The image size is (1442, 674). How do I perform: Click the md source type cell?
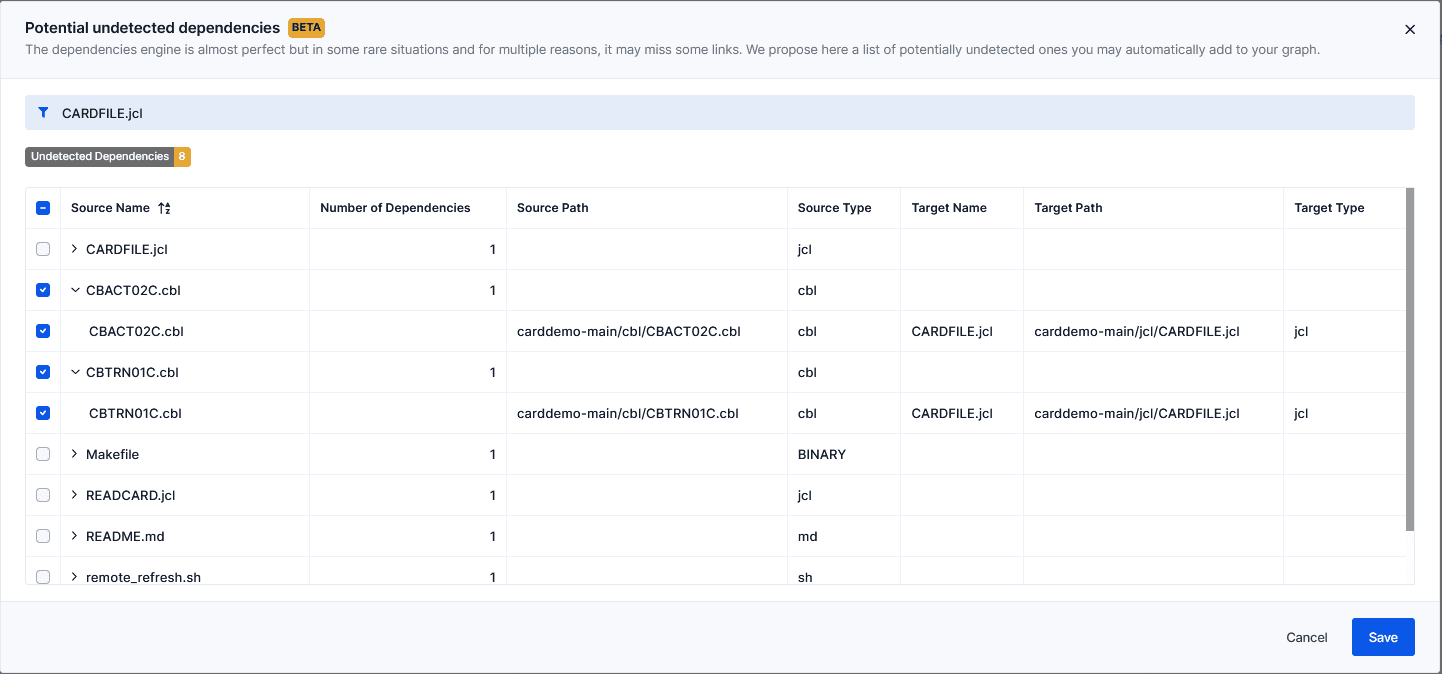(x=808, y=536)
